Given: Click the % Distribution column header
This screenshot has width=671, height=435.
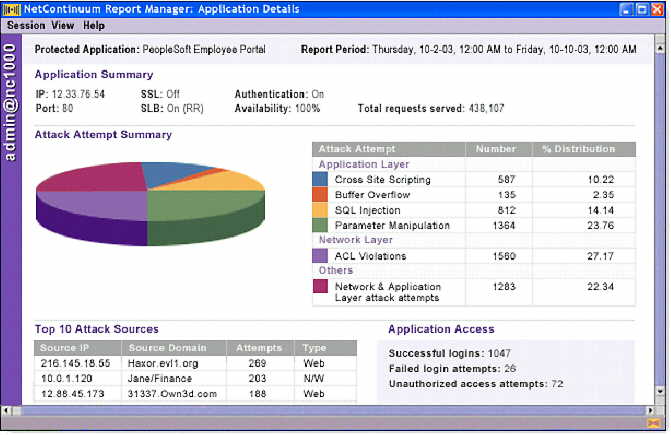Looking at the screenshot, I should point(578,149).
